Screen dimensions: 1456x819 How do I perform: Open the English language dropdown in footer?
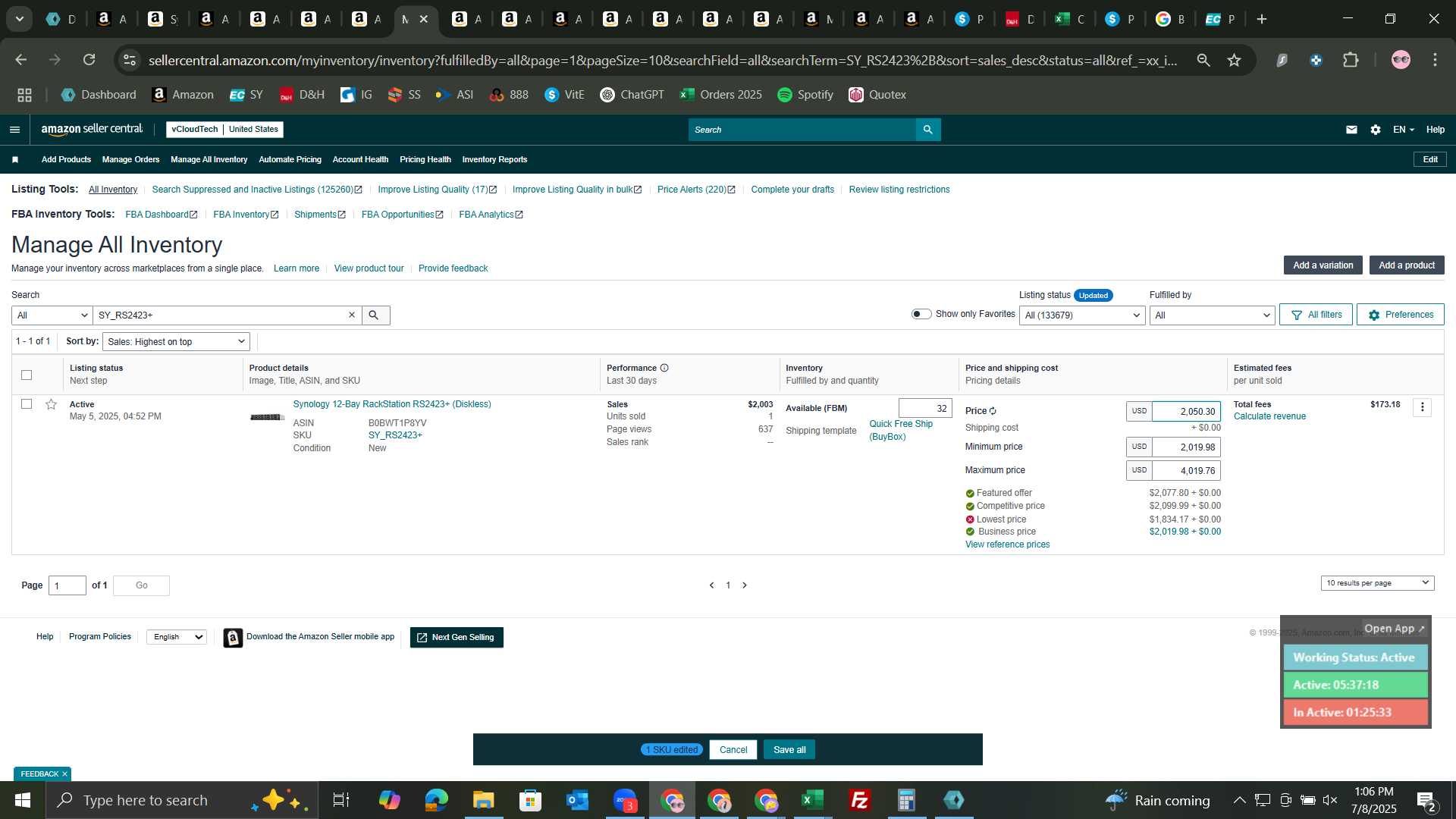coord(177,637)
